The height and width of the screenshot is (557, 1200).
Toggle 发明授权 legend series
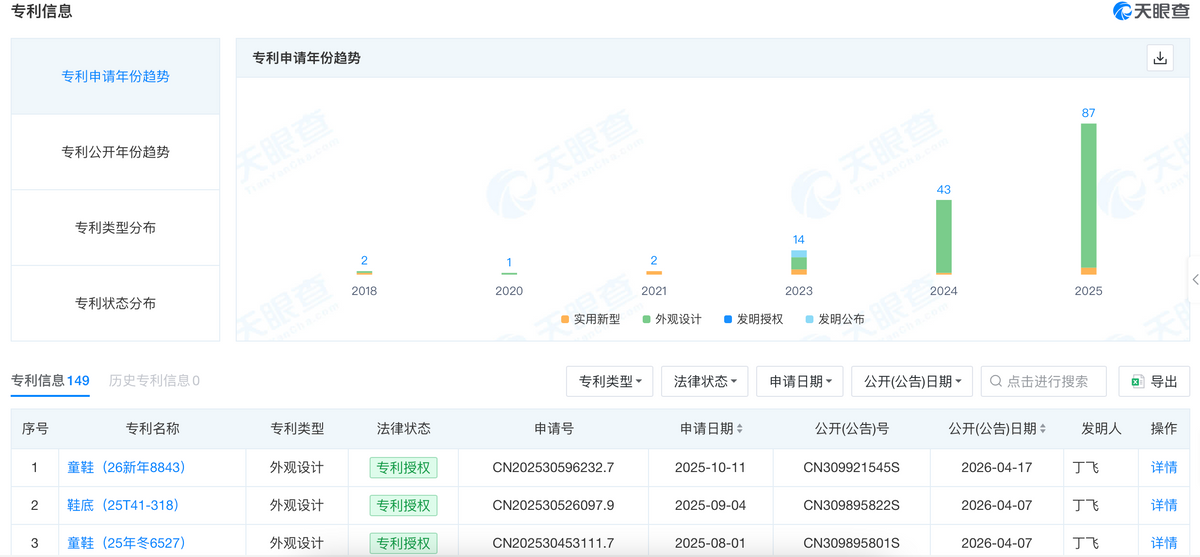coord(754,319)
